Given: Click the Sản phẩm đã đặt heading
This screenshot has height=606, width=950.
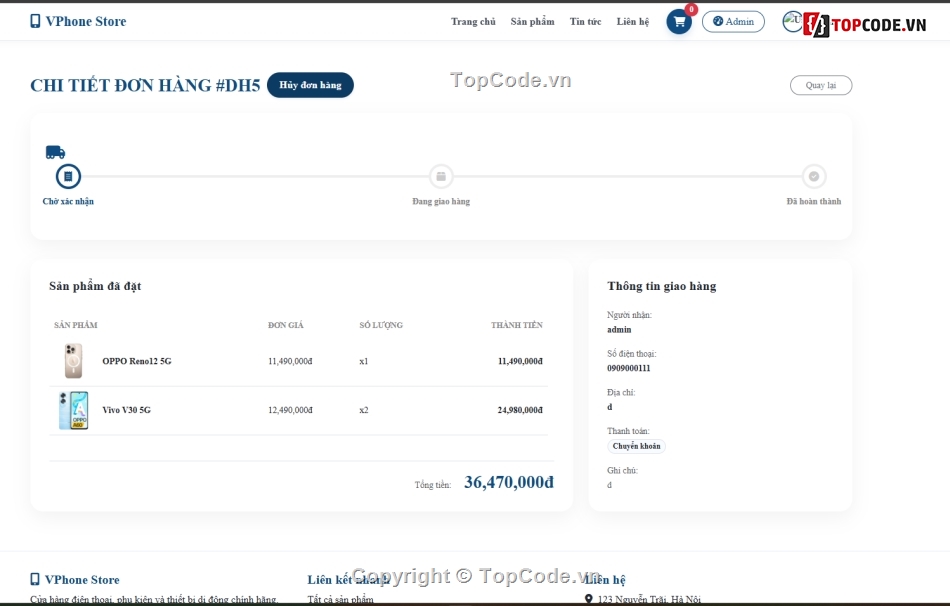Looking at the screenshot, I should click(x=95, y=286).
